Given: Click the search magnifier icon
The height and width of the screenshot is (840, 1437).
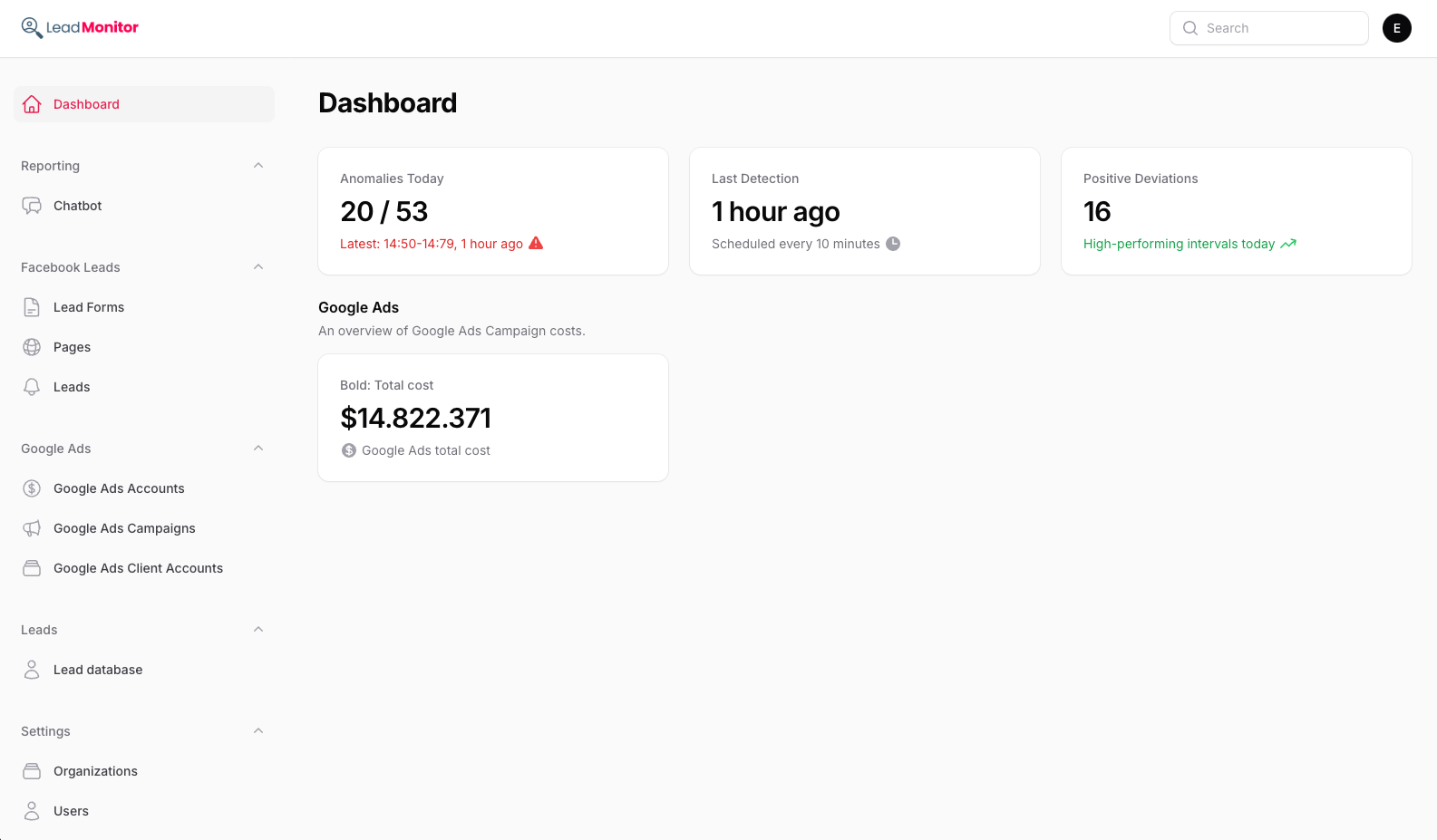Looking at the screenshot, I should [x=1190, y=28].
